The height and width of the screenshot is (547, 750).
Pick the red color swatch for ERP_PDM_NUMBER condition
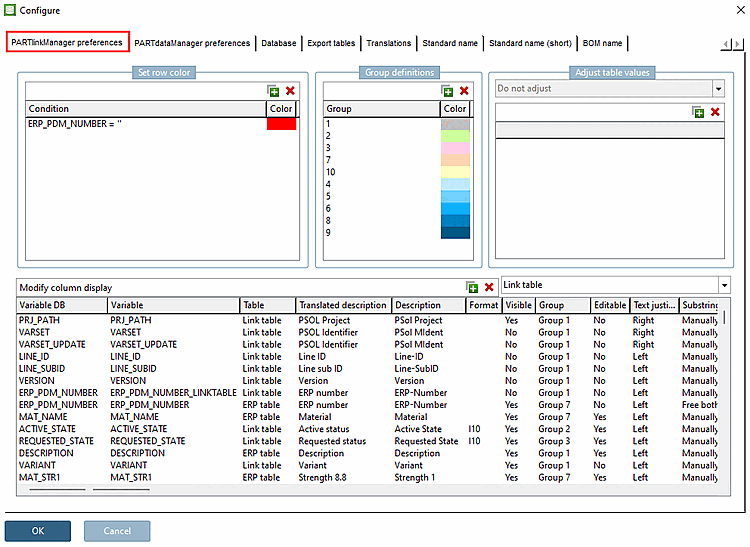pos(281,123)
